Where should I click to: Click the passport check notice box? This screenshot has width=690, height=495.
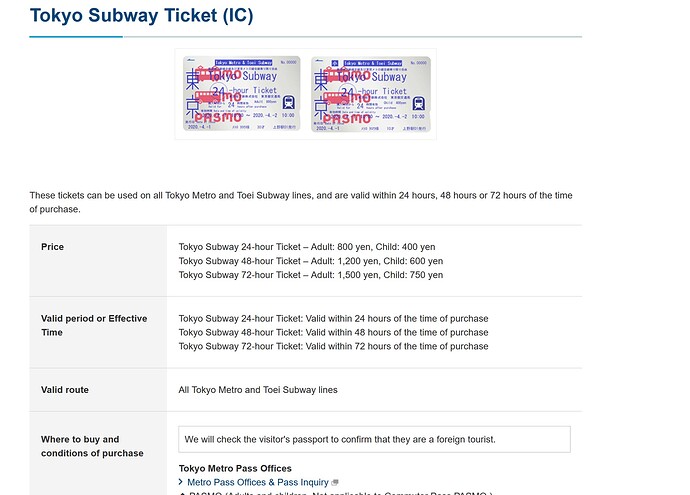coord(374,439)
